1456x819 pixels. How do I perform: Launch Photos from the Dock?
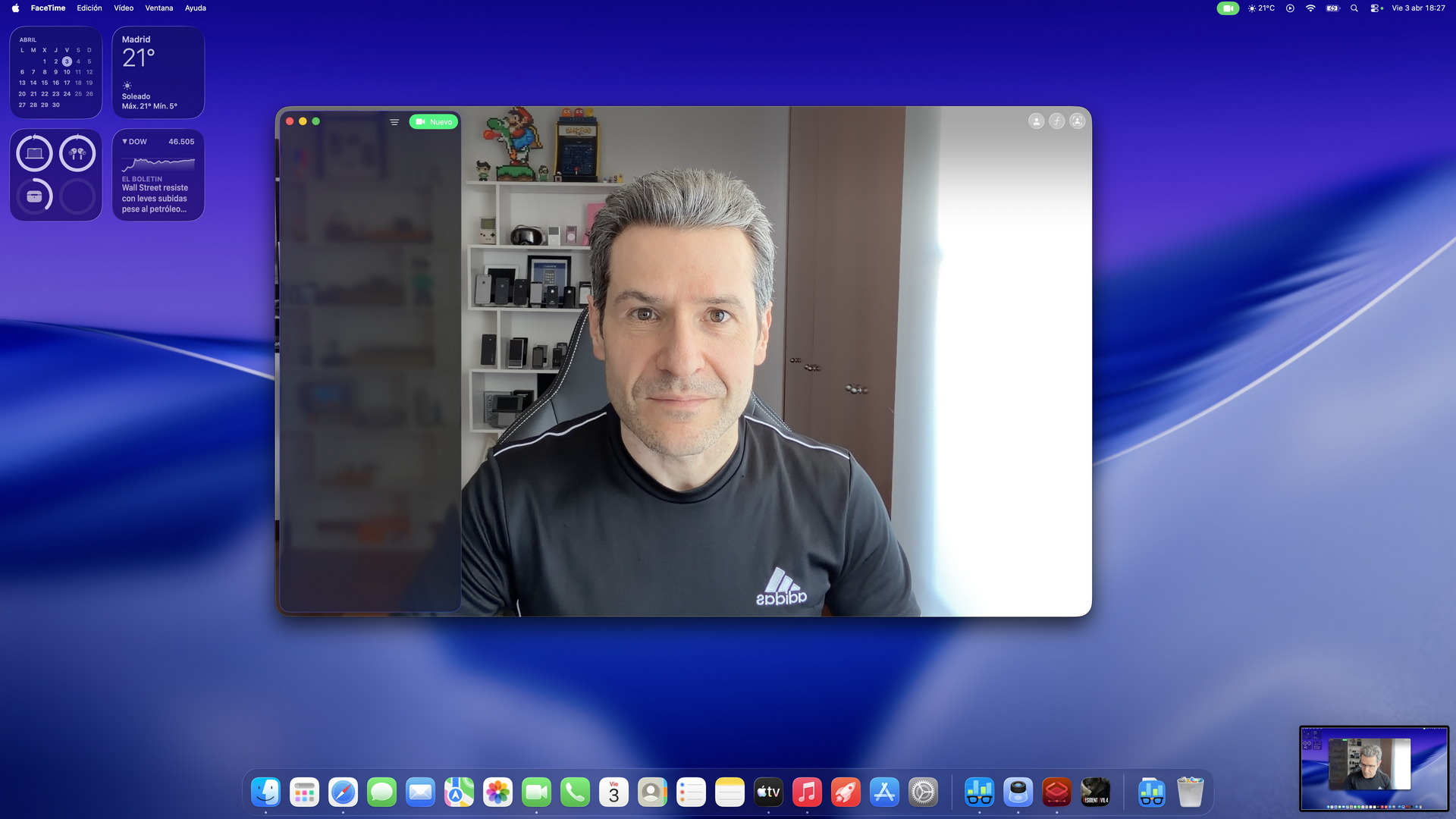coord(497,792)
